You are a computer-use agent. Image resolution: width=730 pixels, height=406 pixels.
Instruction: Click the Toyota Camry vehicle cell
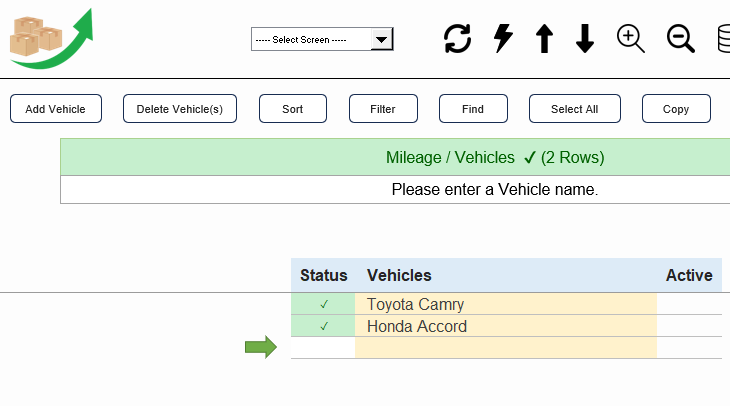point(506,304)
